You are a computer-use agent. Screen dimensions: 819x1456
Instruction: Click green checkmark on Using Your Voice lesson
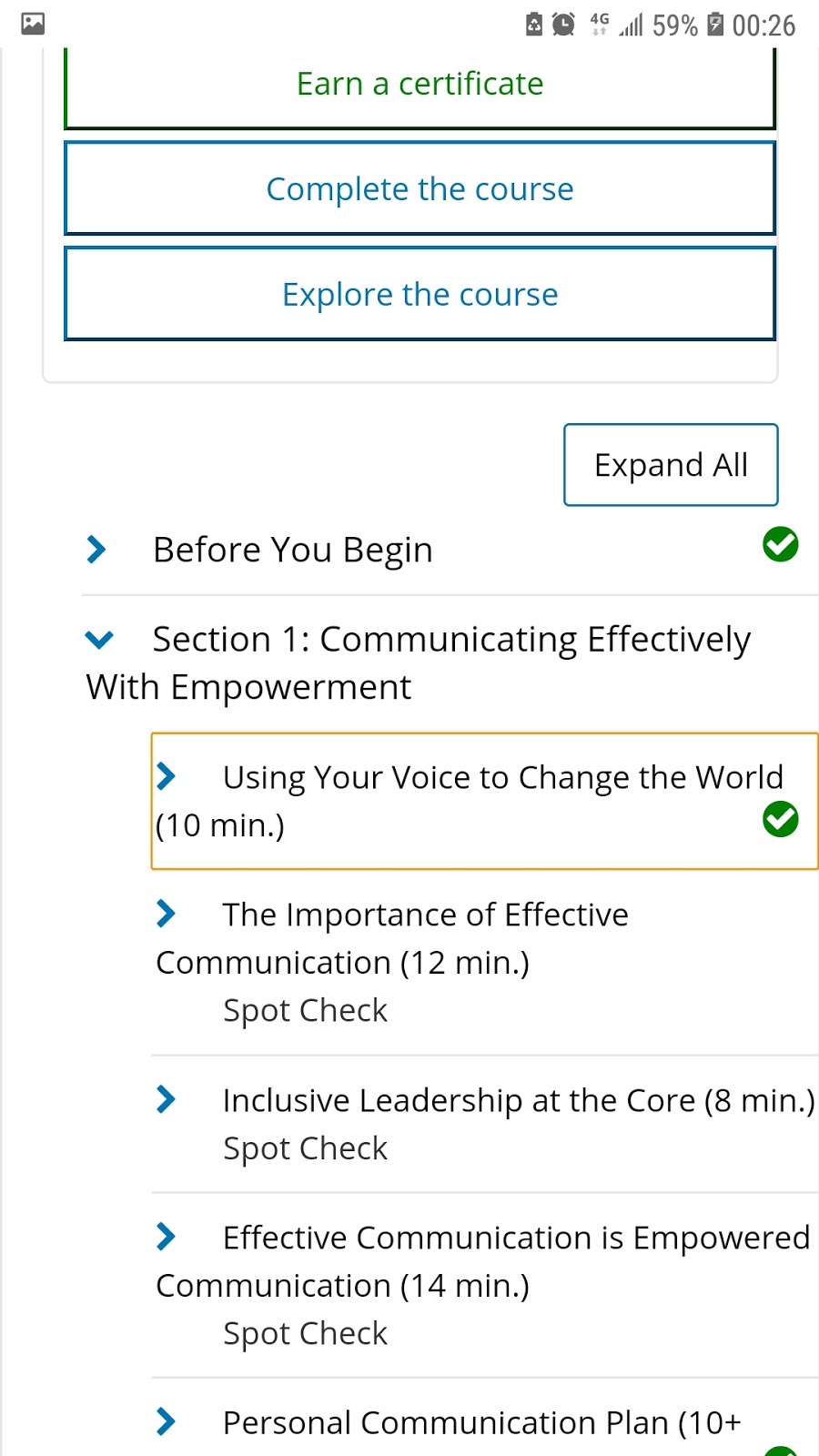click(780, 820)
